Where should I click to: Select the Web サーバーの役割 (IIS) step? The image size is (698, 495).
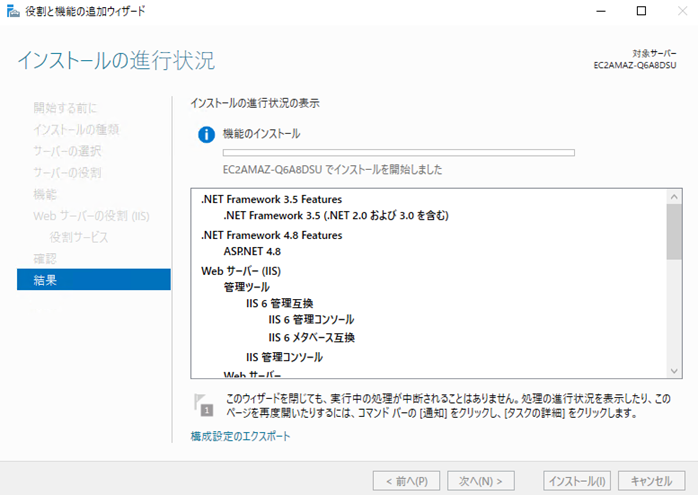[x=91, y=216]
